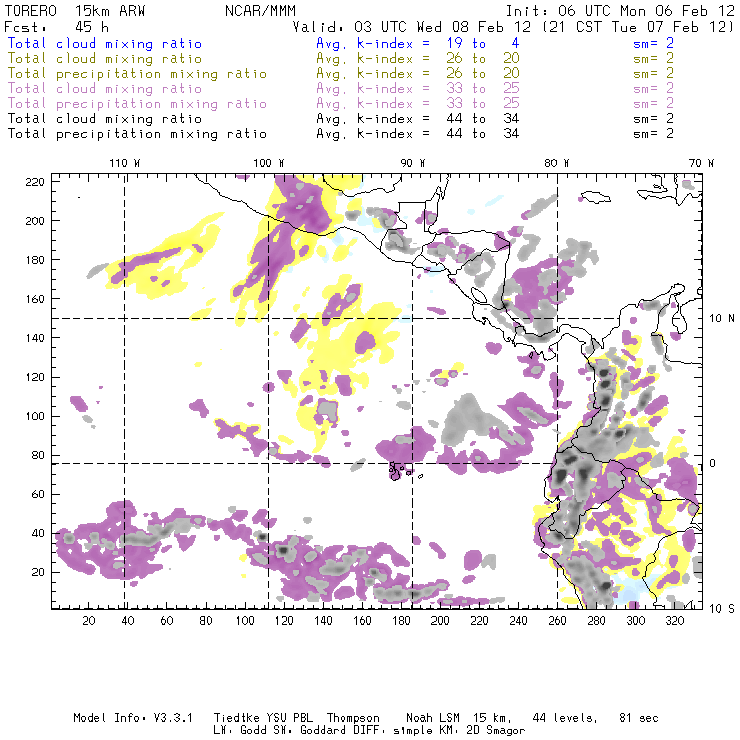Click the '320' tick on the horizontal axis
740x740 pixels.
(674, 621)
